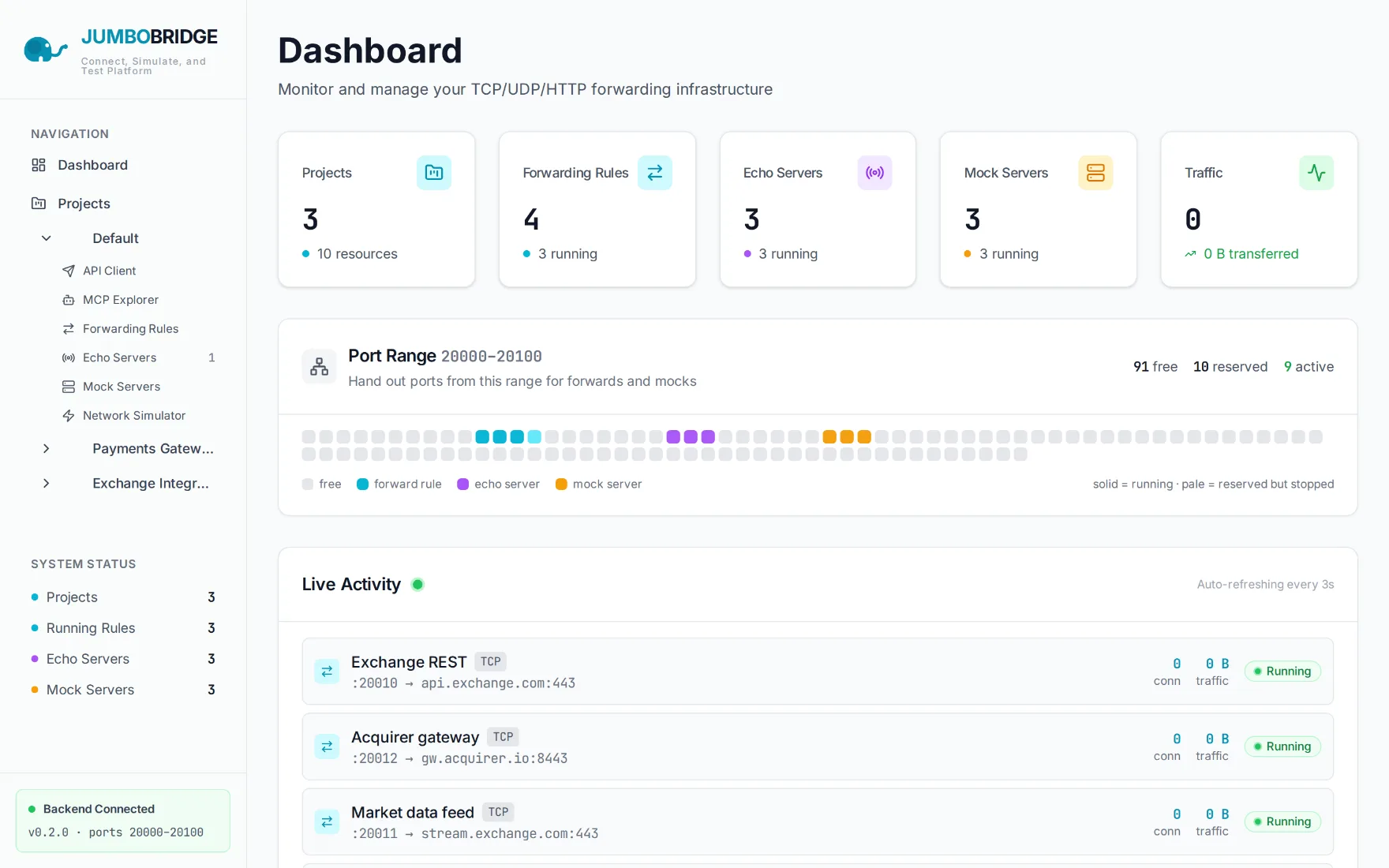This screenshot has height=868, width=1389.
Task: Click the first teal forward-rule port square
Action: pos(482,437)
